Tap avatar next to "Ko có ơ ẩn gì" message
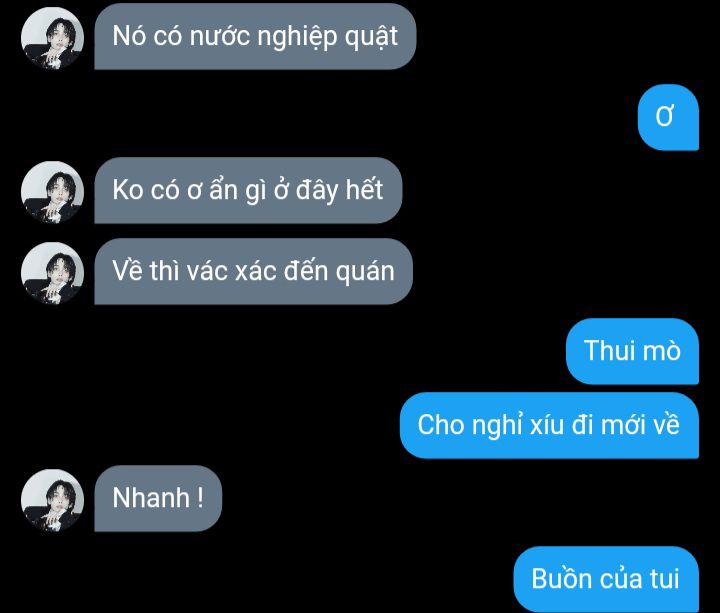The width and height of the screenshot is (720, 613). click(52, 192)
